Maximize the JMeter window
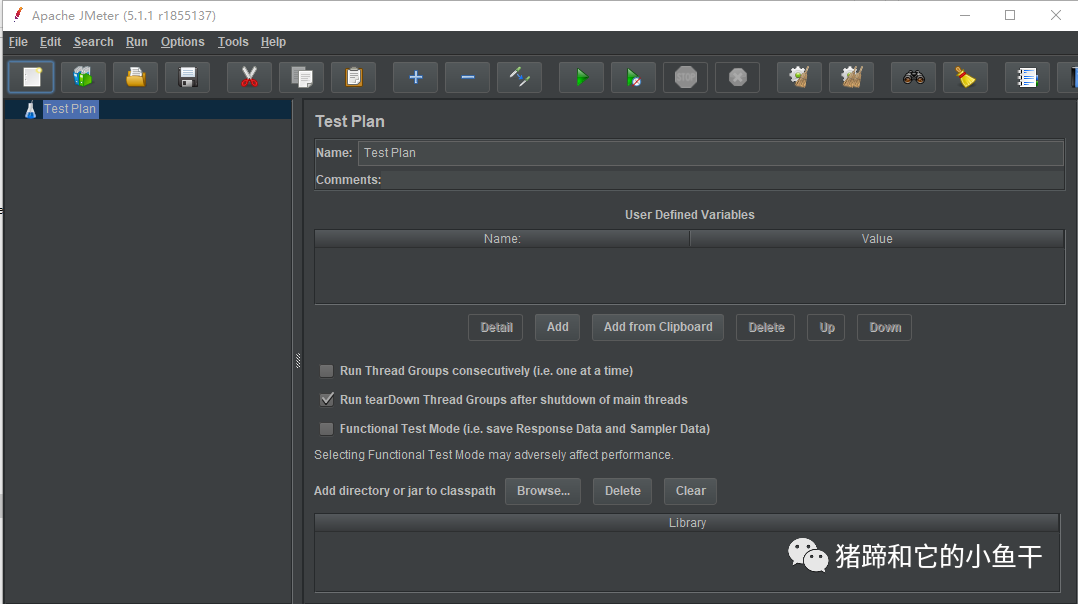The width and height of the screenshot is (1078, 604). [x=1010, y=15]
